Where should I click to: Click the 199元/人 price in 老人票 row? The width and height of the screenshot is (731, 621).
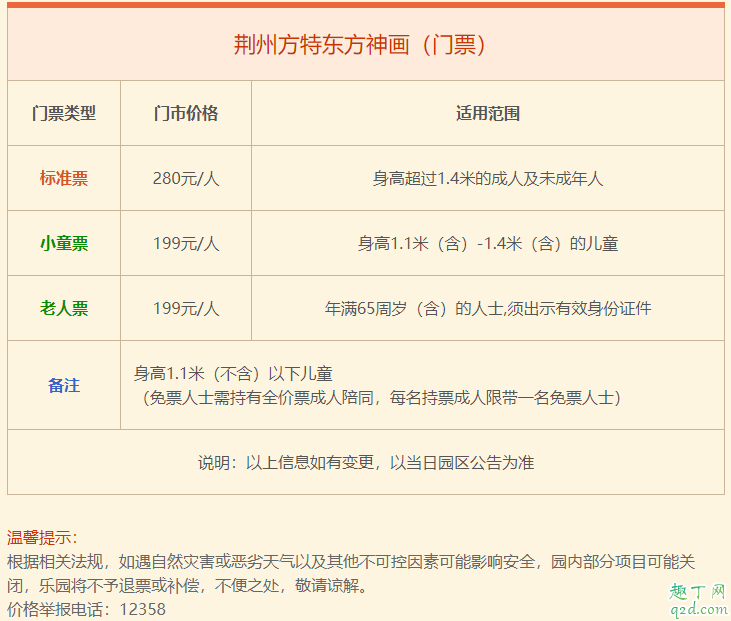186,308
